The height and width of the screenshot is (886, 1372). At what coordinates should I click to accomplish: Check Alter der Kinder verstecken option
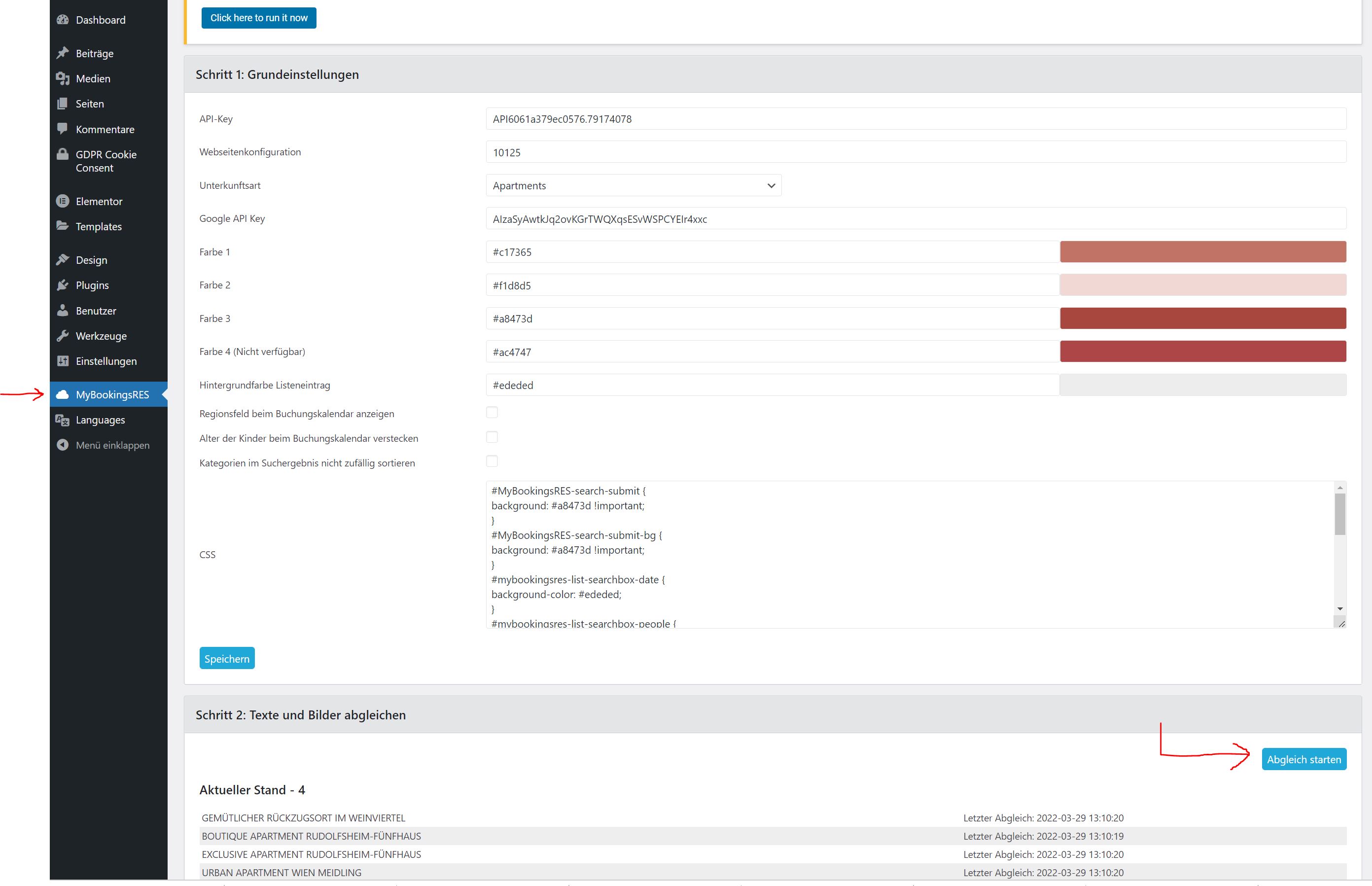tap(492, 437)
